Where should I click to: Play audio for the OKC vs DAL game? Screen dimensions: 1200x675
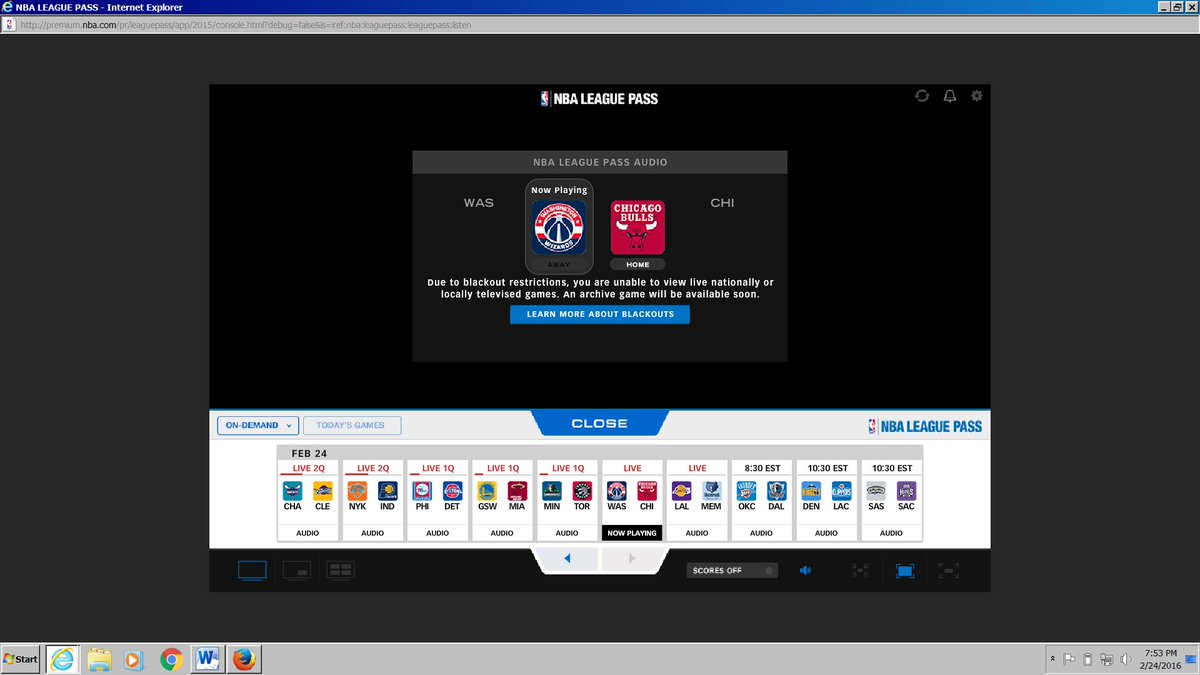pos(762,533)
